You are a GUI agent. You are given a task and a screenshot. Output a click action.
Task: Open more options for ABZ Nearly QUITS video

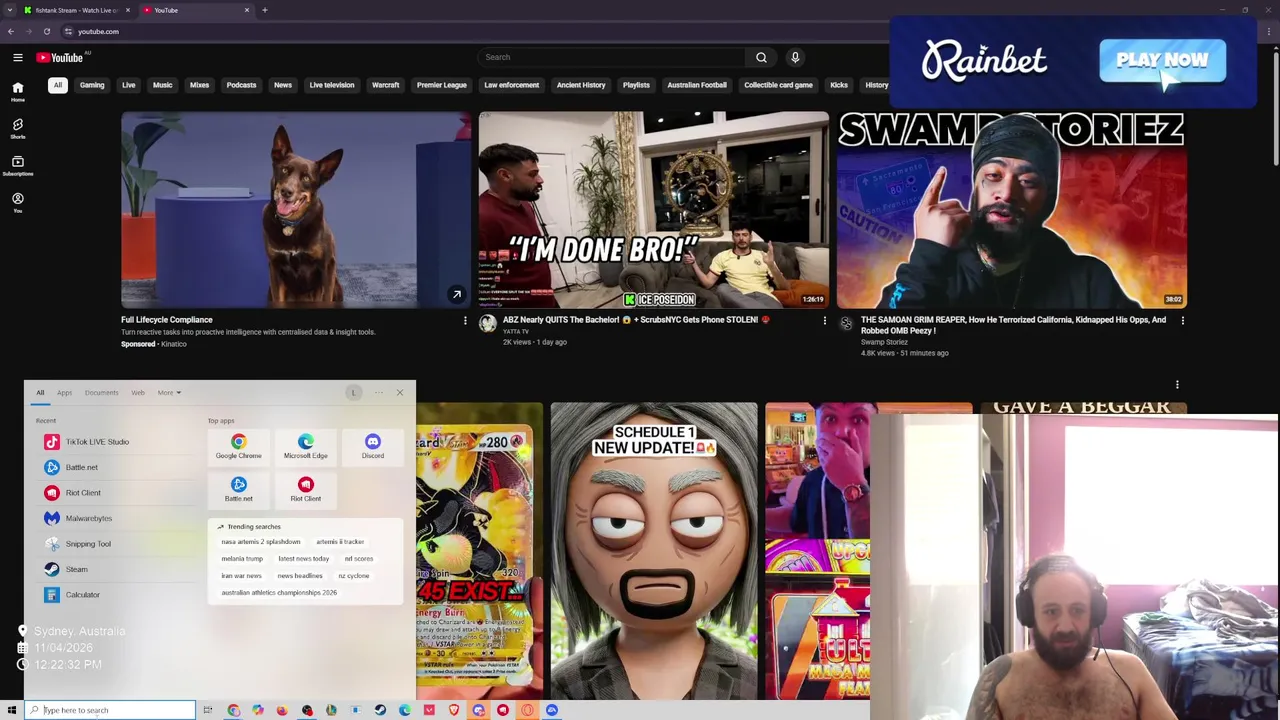point(825,321)
